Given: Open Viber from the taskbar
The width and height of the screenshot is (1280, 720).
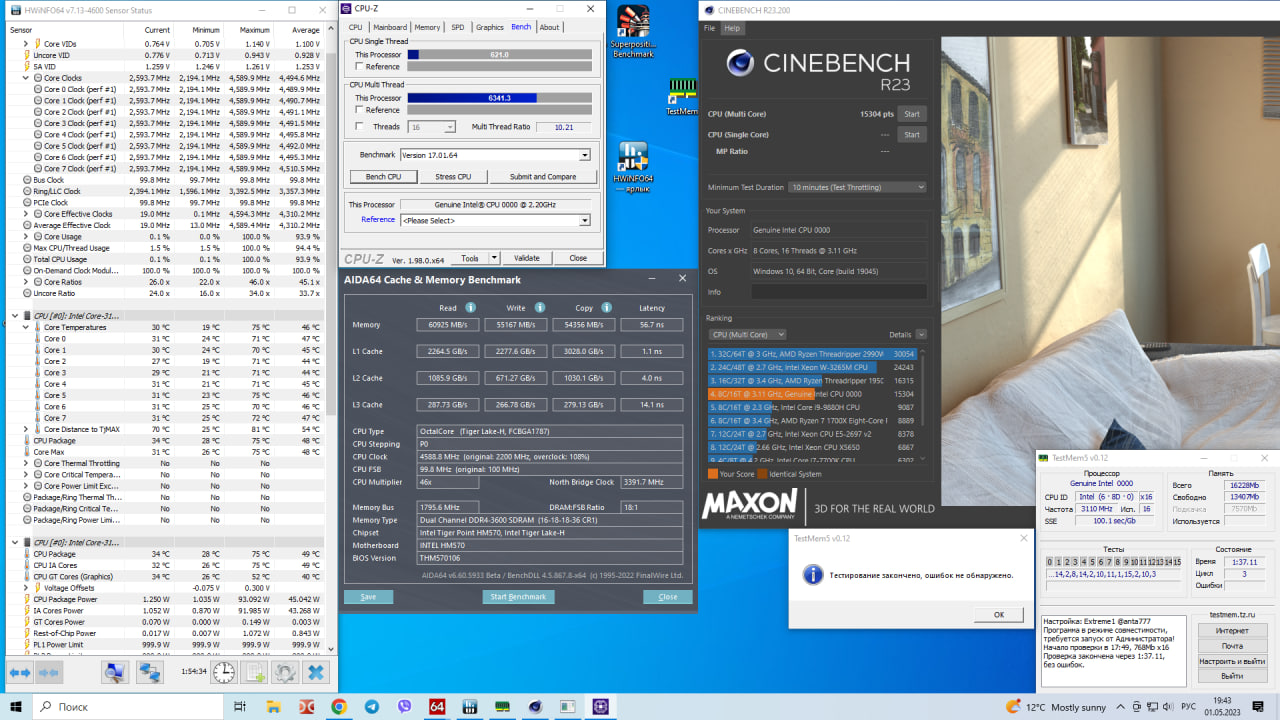Looking at the screenshot, I should tap(404, 706).
